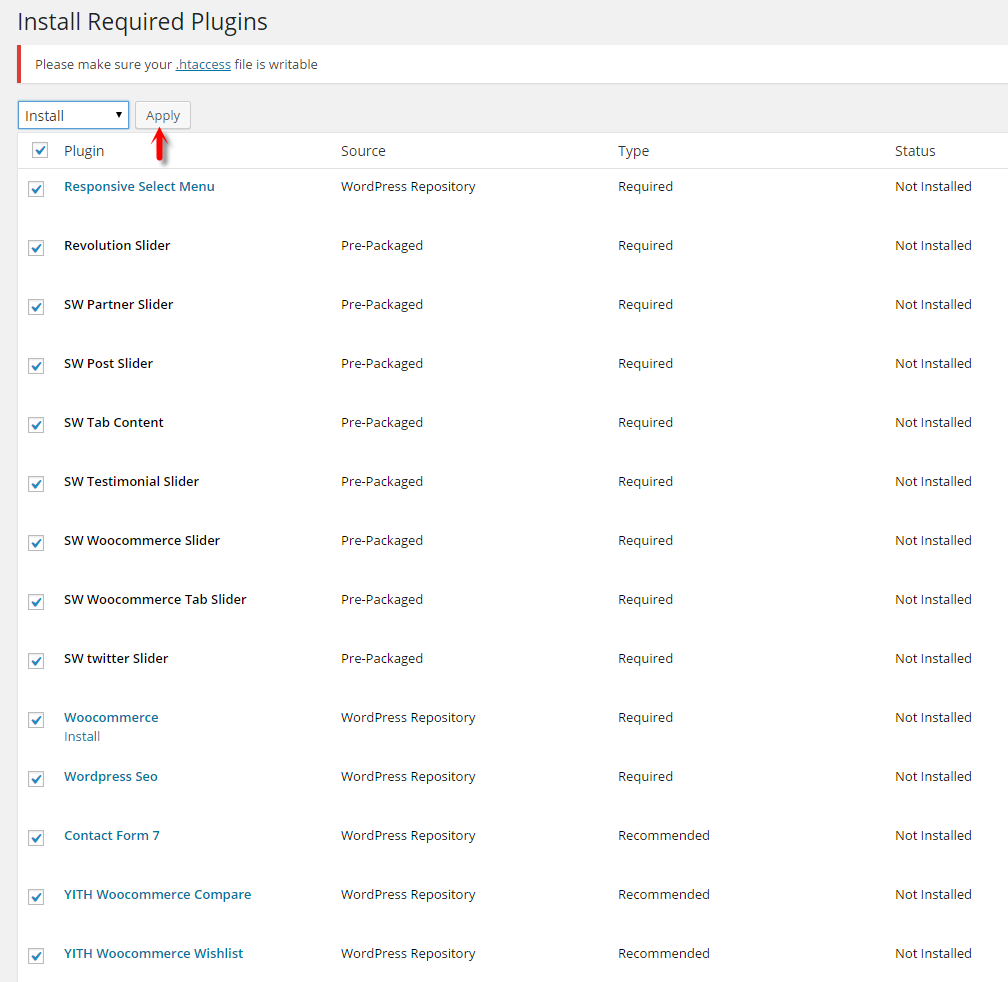1008x982 pixels.
Task: Click WordPress Repository source for Woocommerce
Action: coord(408,717)
